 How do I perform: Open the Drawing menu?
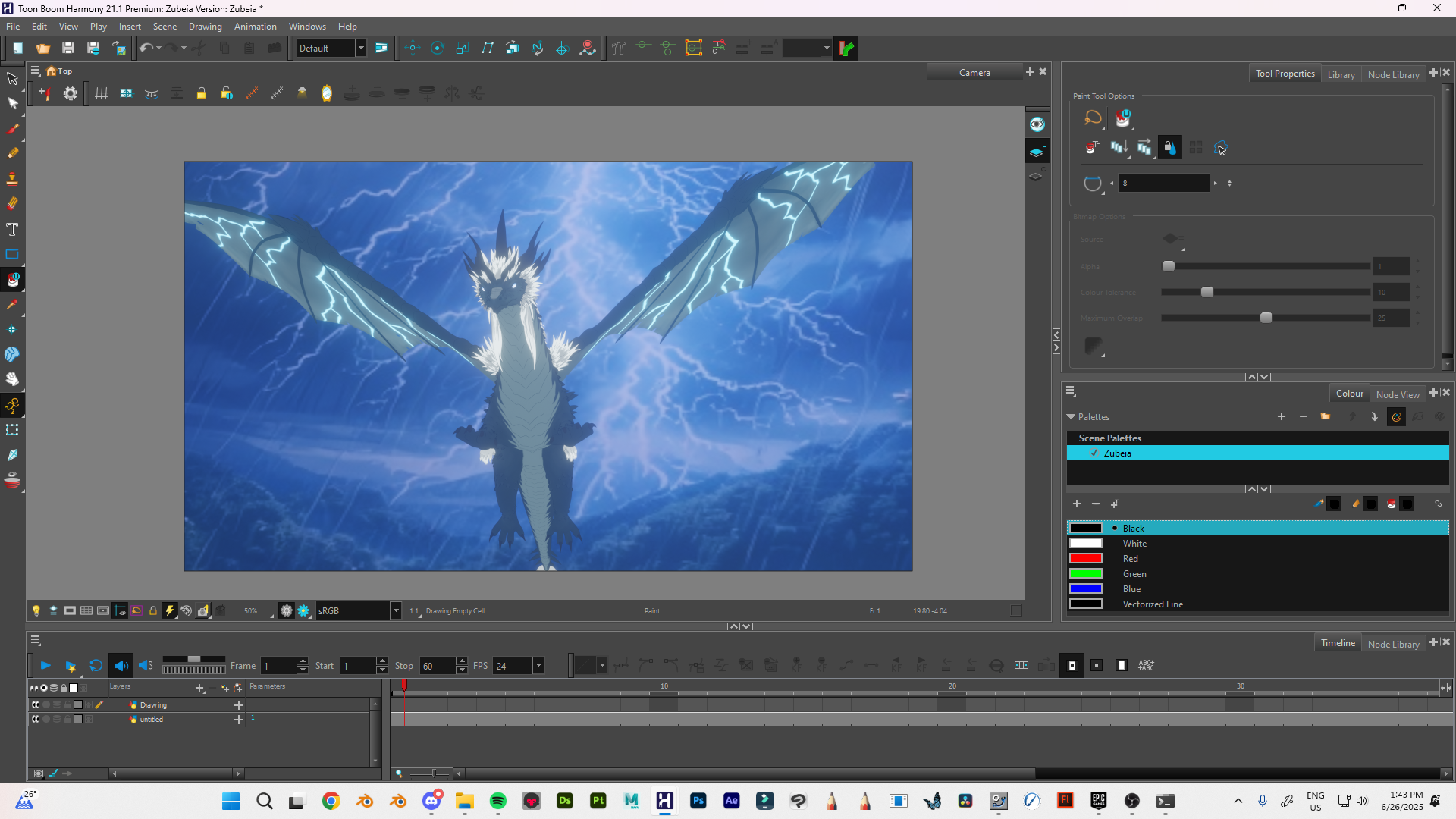pos(205,26)
